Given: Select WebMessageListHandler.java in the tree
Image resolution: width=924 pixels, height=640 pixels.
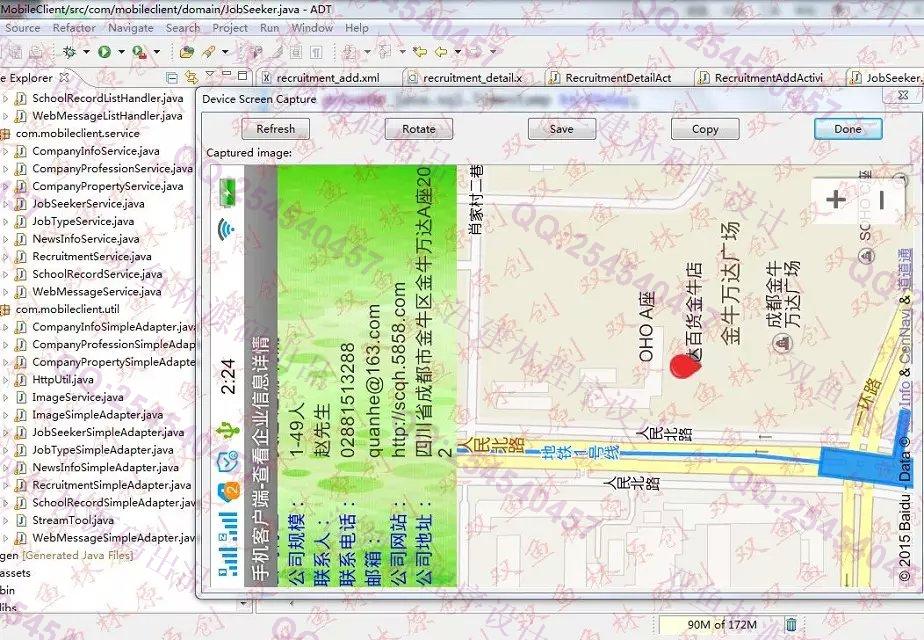Looking at the screenshot, I should 107,116.
